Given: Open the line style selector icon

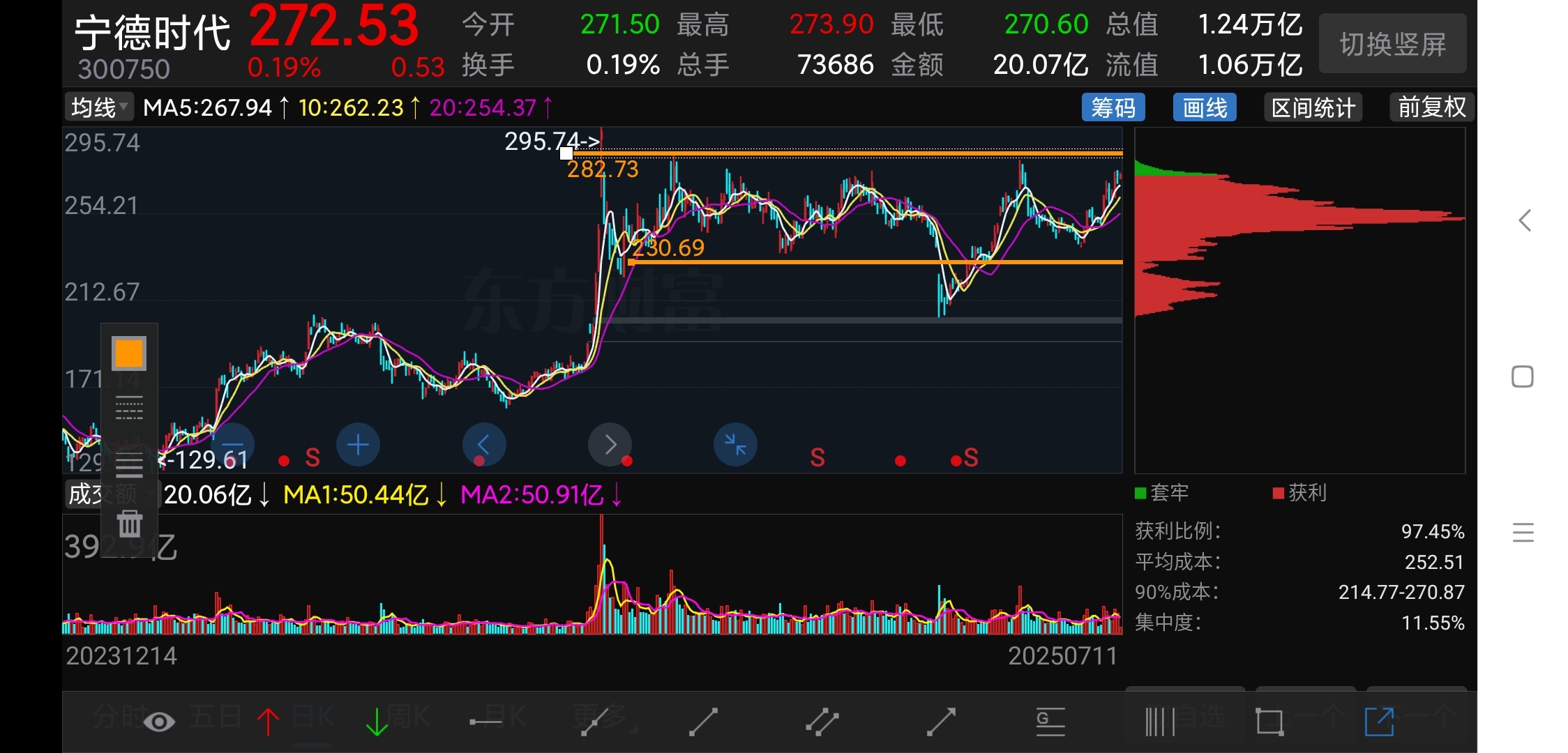Looking at the screenshot, I should tap(129, 408).
